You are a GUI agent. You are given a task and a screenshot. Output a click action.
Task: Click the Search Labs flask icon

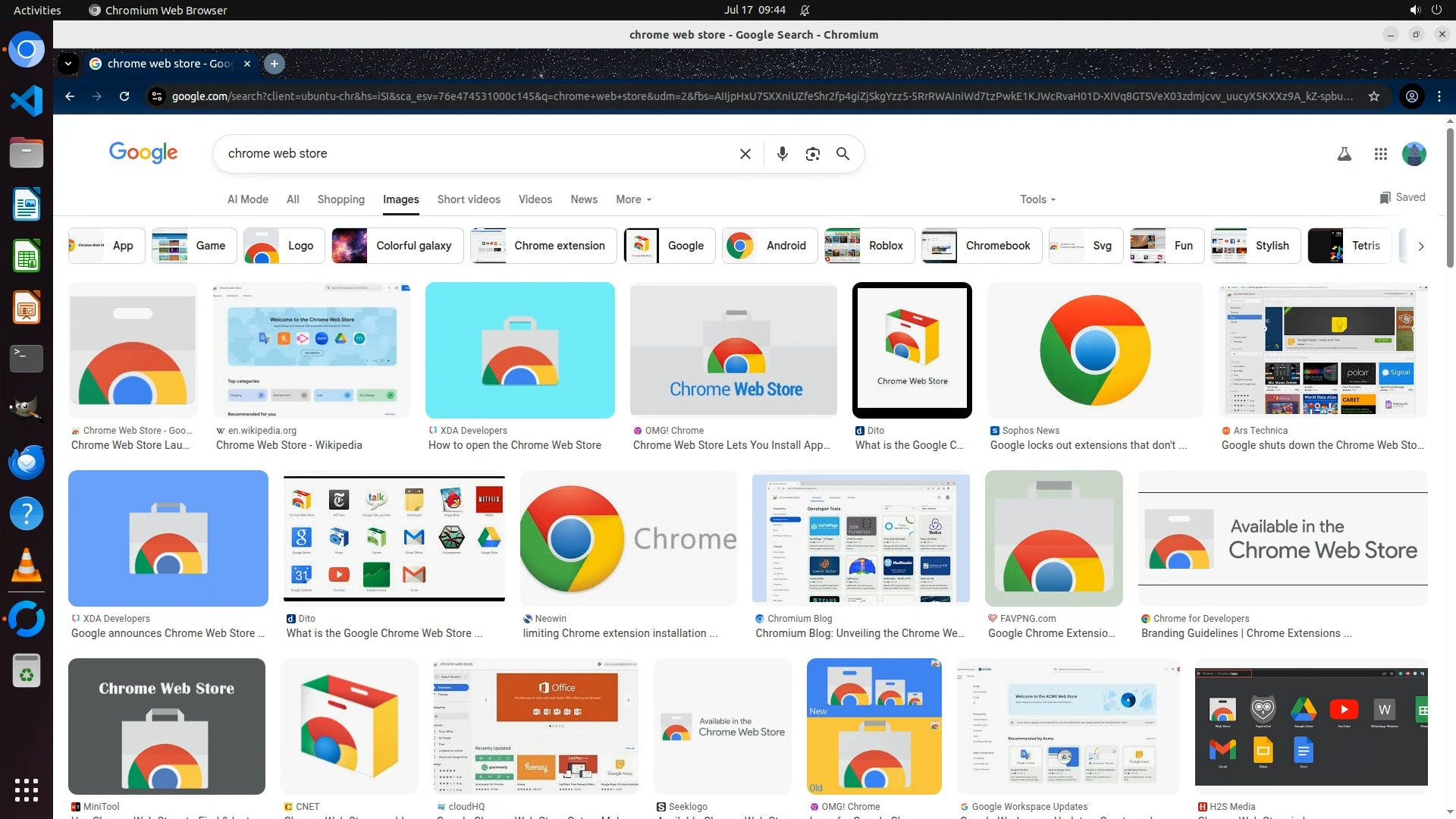(1344, 154)
